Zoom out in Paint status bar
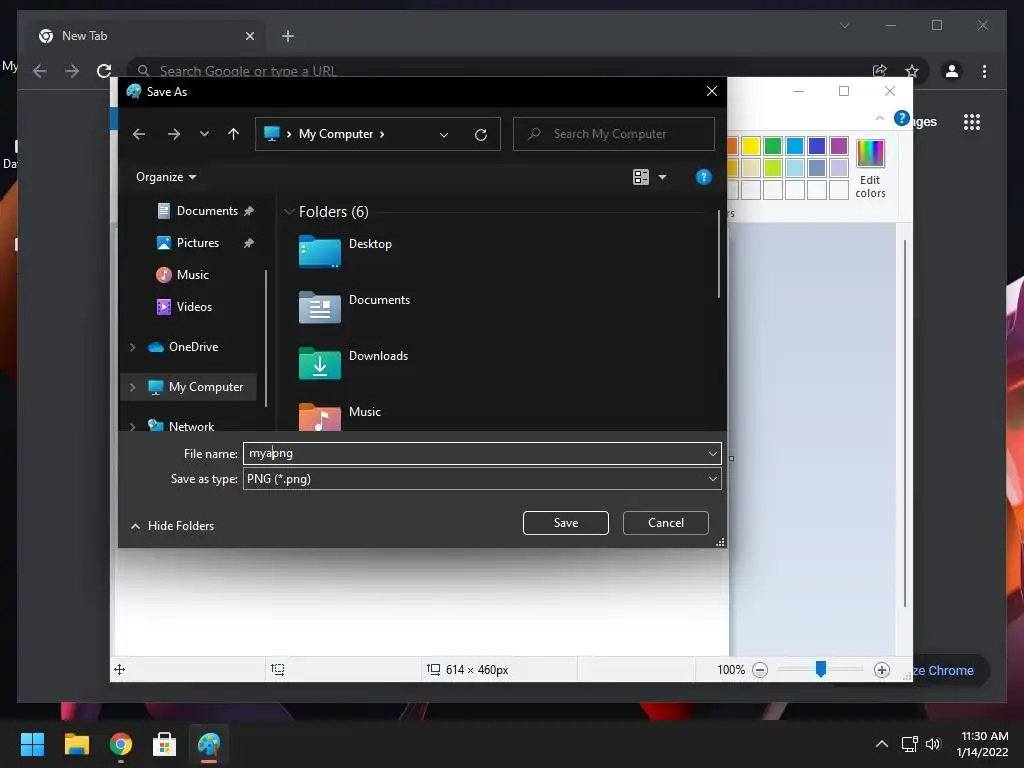Viewport: 1024px width, 768px height. click(760, 670)
